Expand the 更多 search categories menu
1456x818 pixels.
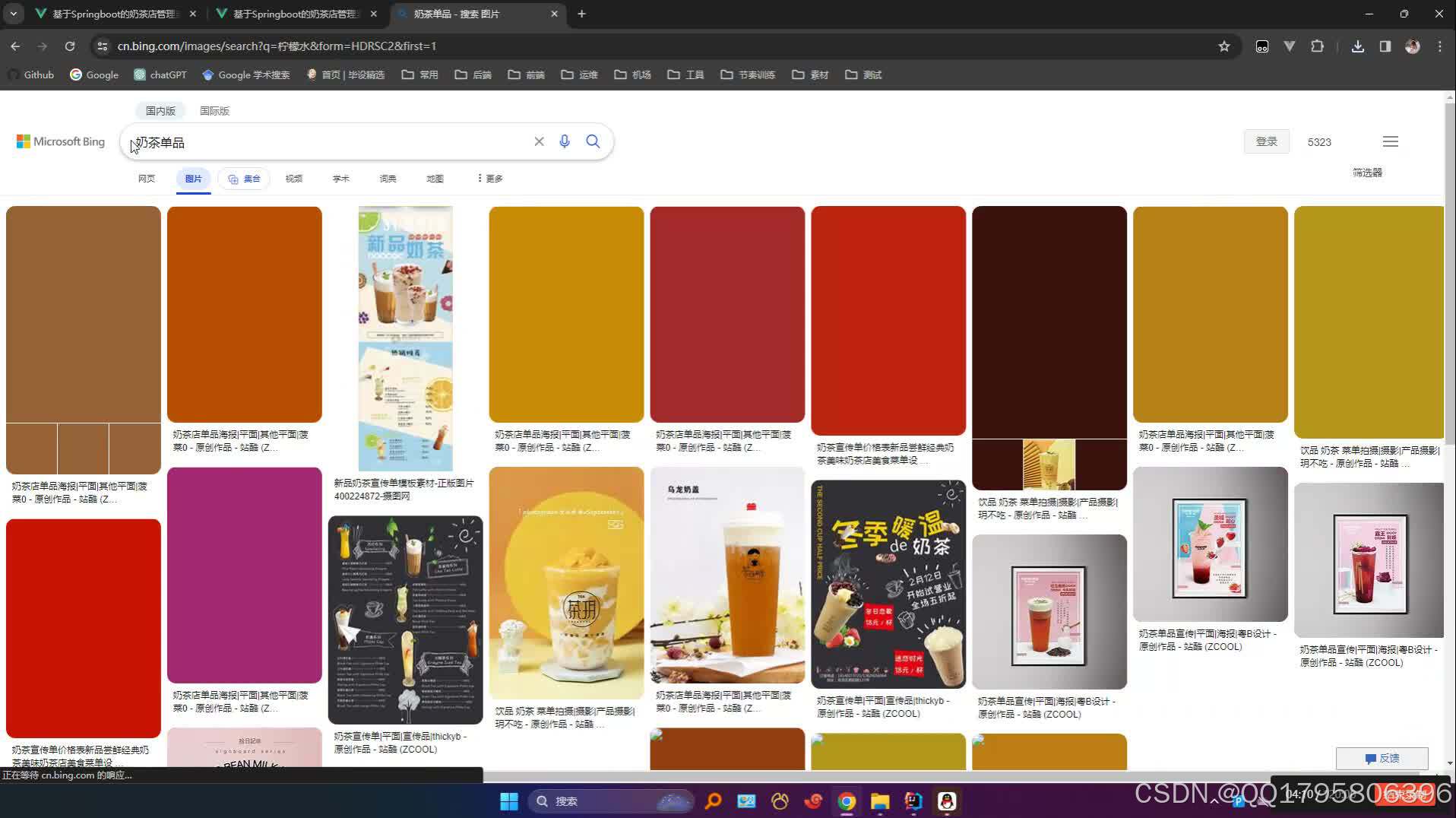490,178
